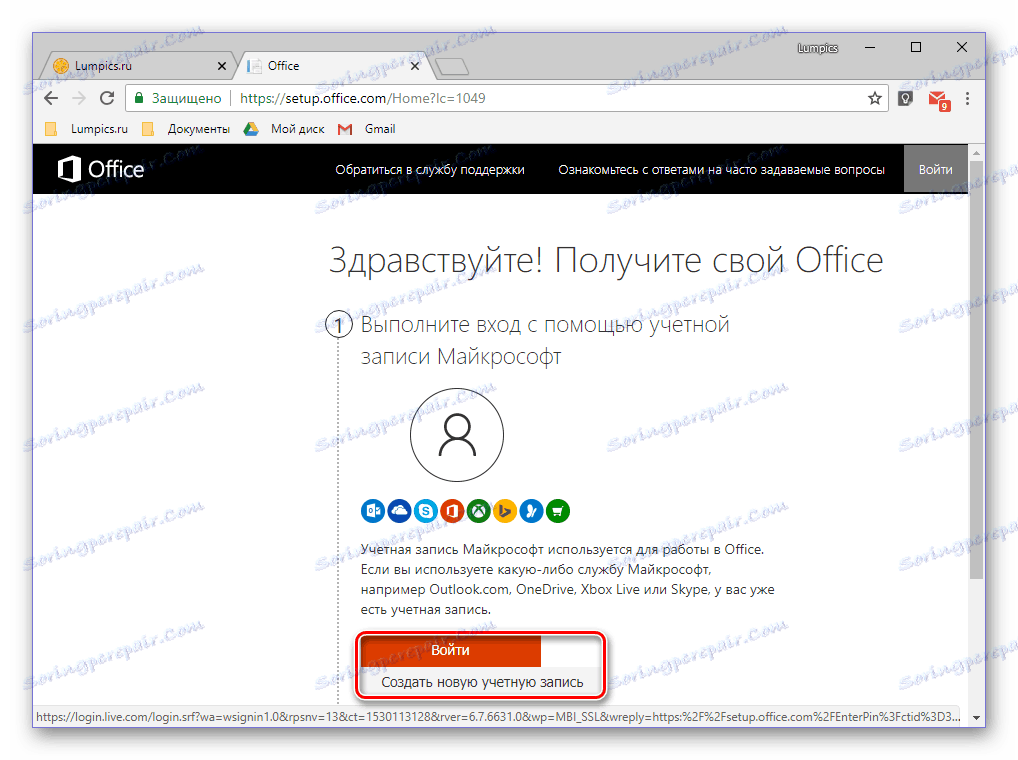Open the Gmail bookmark

(367, 129)
